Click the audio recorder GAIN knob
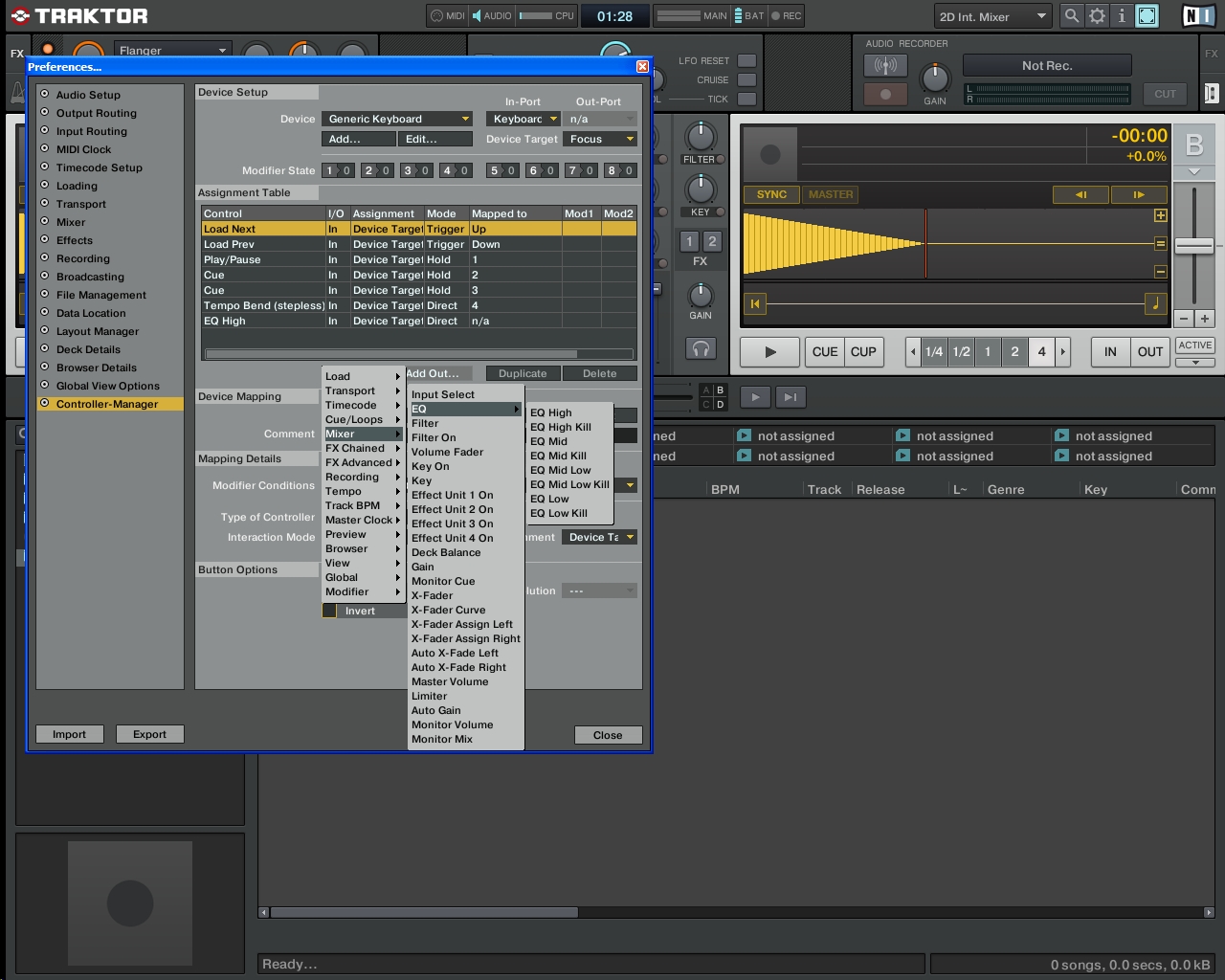Image resolution: width=1225 pixels, height=980 pixels. click(934, 77)
